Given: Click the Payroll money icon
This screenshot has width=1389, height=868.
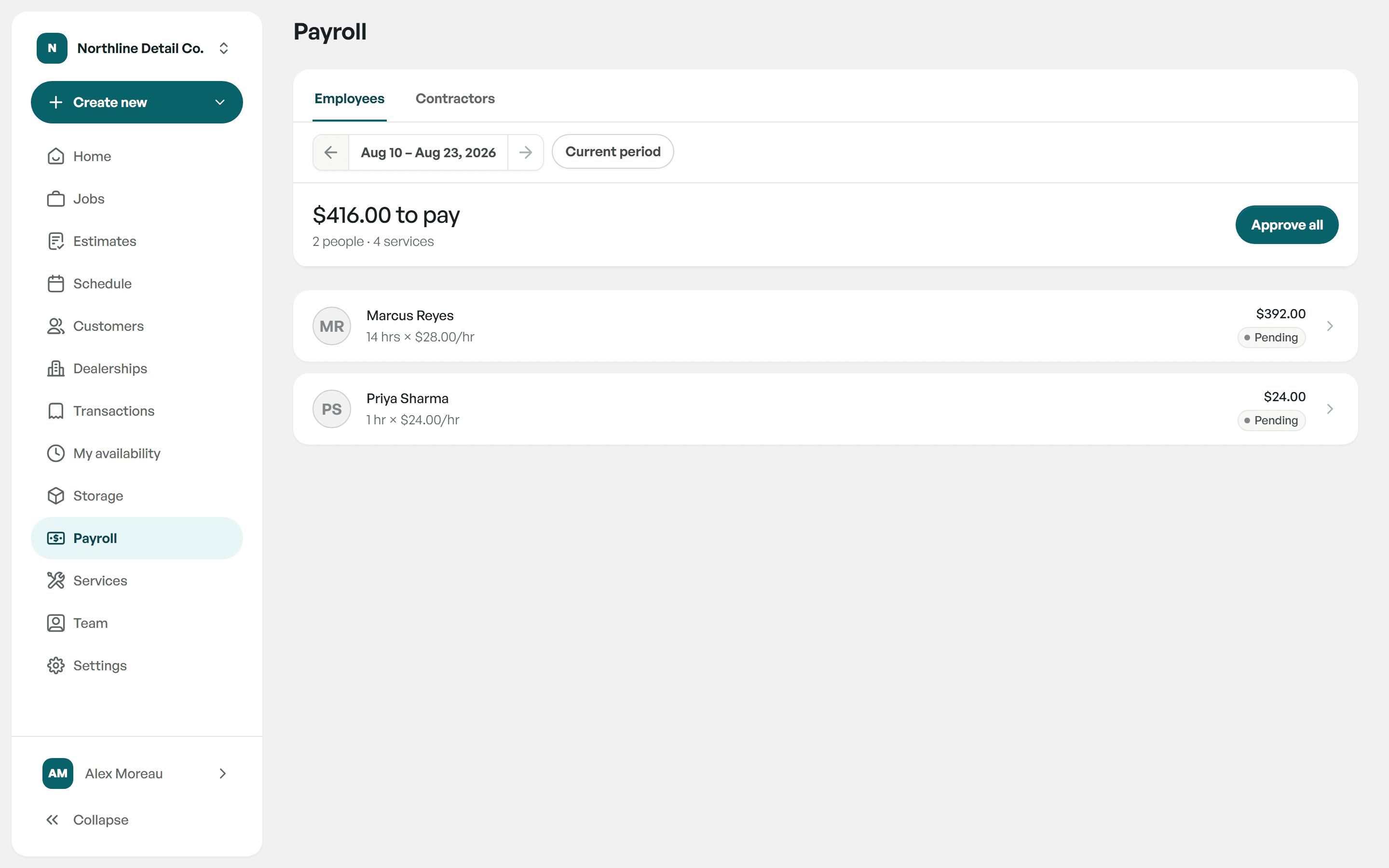Looking at the screenshot, I should click(x=55, y=539).
